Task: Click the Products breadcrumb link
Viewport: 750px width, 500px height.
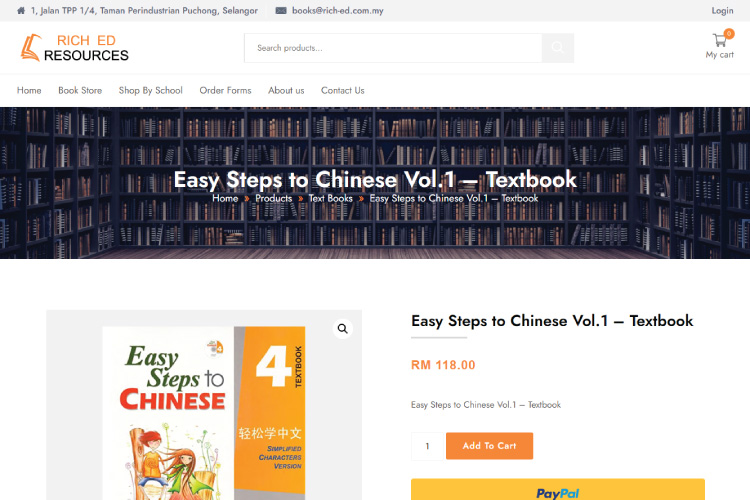Action: point(274,198)
